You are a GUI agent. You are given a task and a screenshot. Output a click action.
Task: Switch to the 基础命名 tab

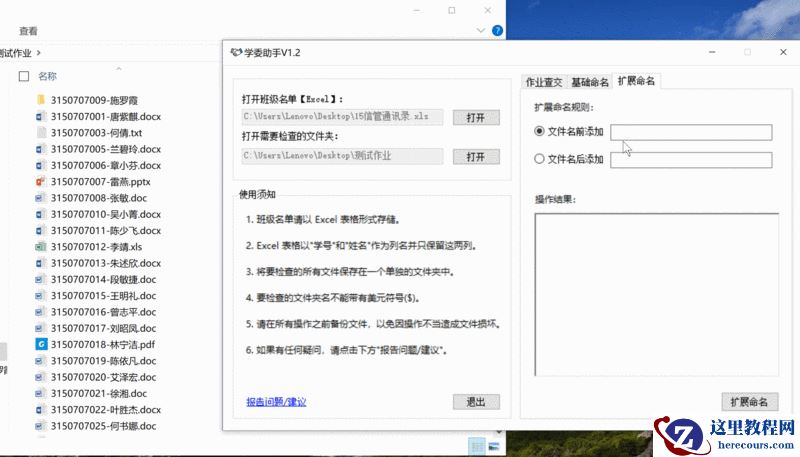pos(589,82)
